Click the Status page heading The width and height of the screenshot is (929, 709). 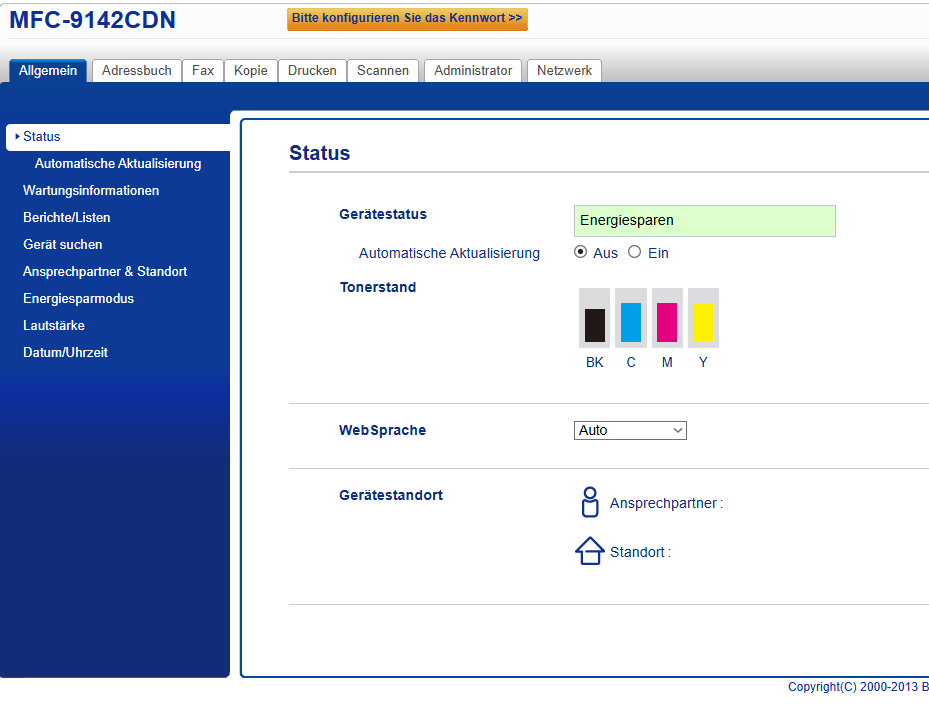(x=319, y=153)
